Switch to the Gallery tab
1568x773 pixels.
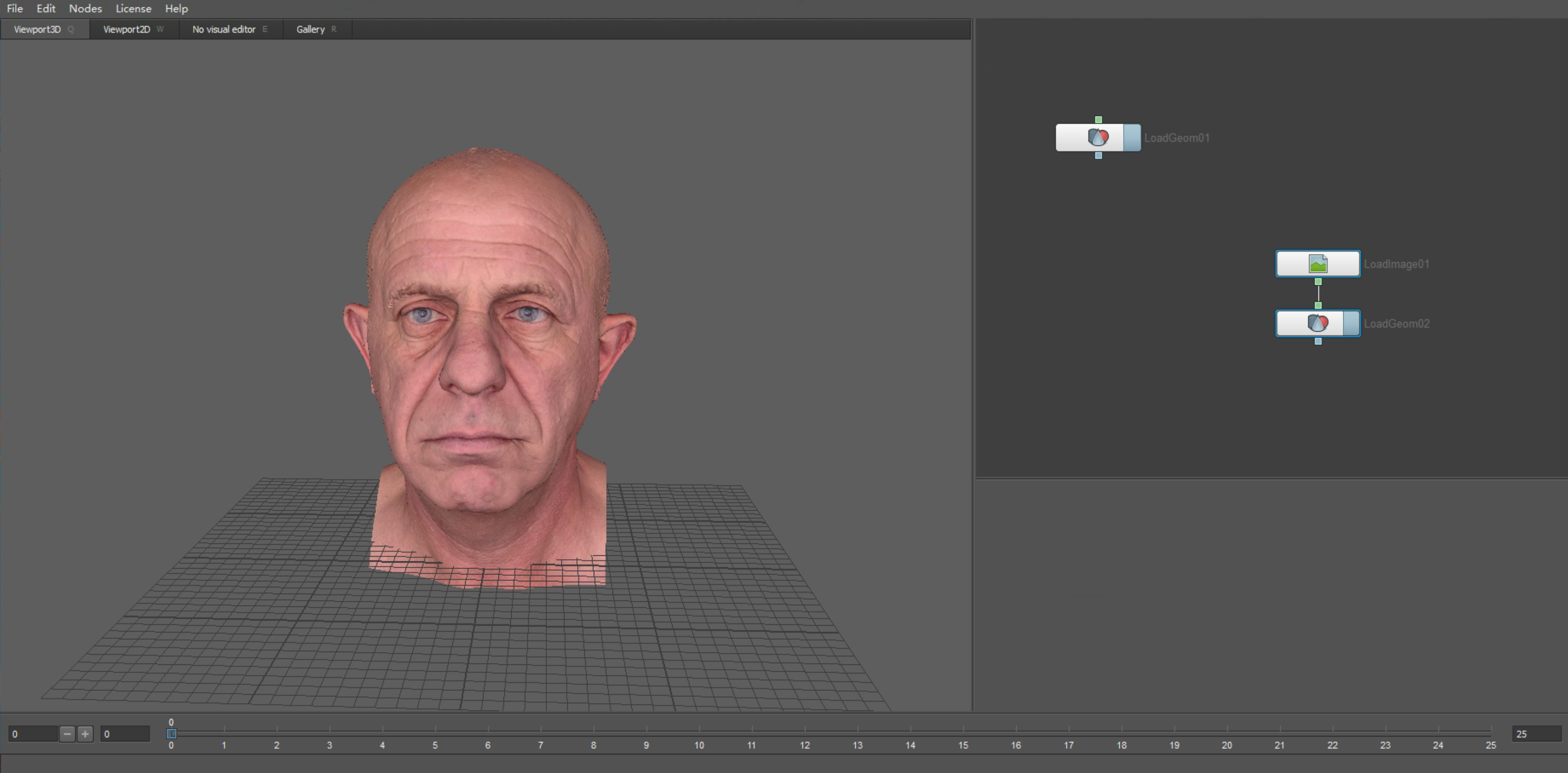[x=311, y=29]
